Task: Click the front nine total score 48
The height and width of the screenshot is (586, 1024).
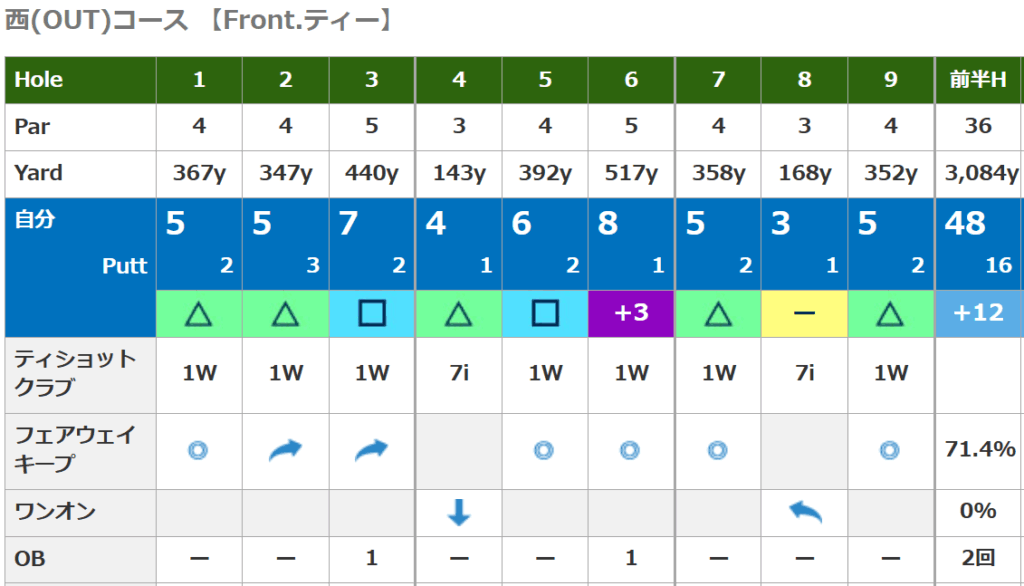Action: pyautogui.click(x=965, y=223)
